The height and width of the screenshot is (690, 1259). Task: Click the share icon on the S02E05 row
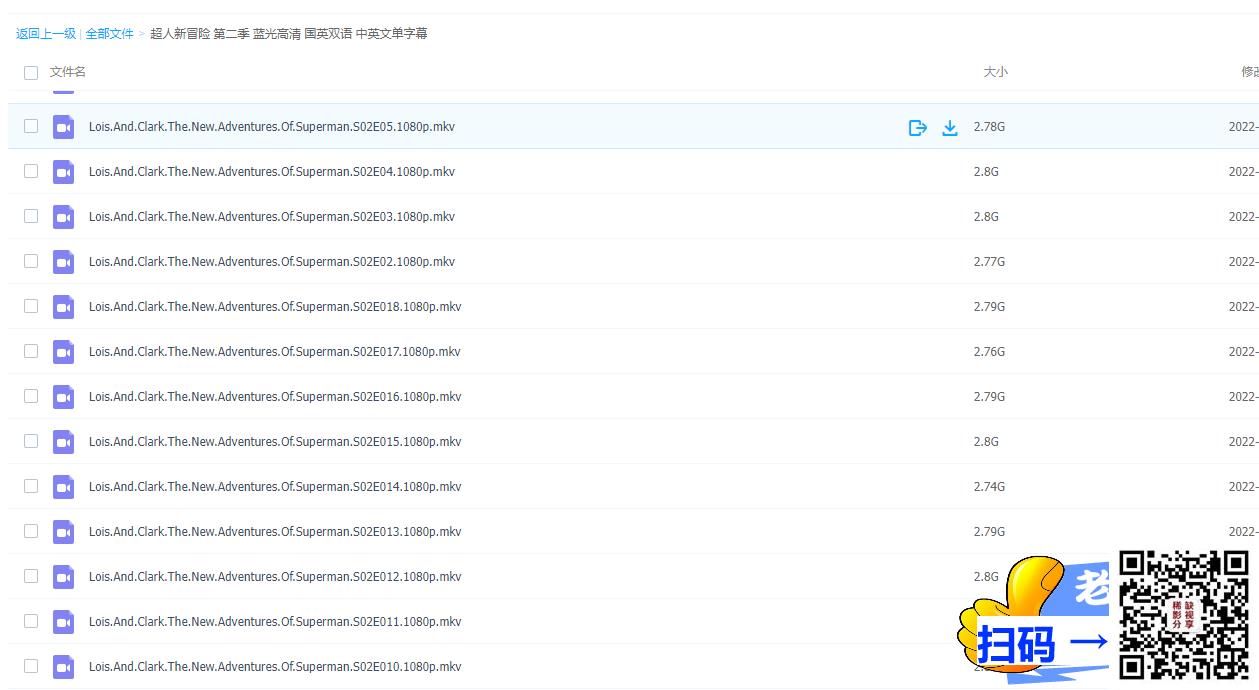coord(917,127)
